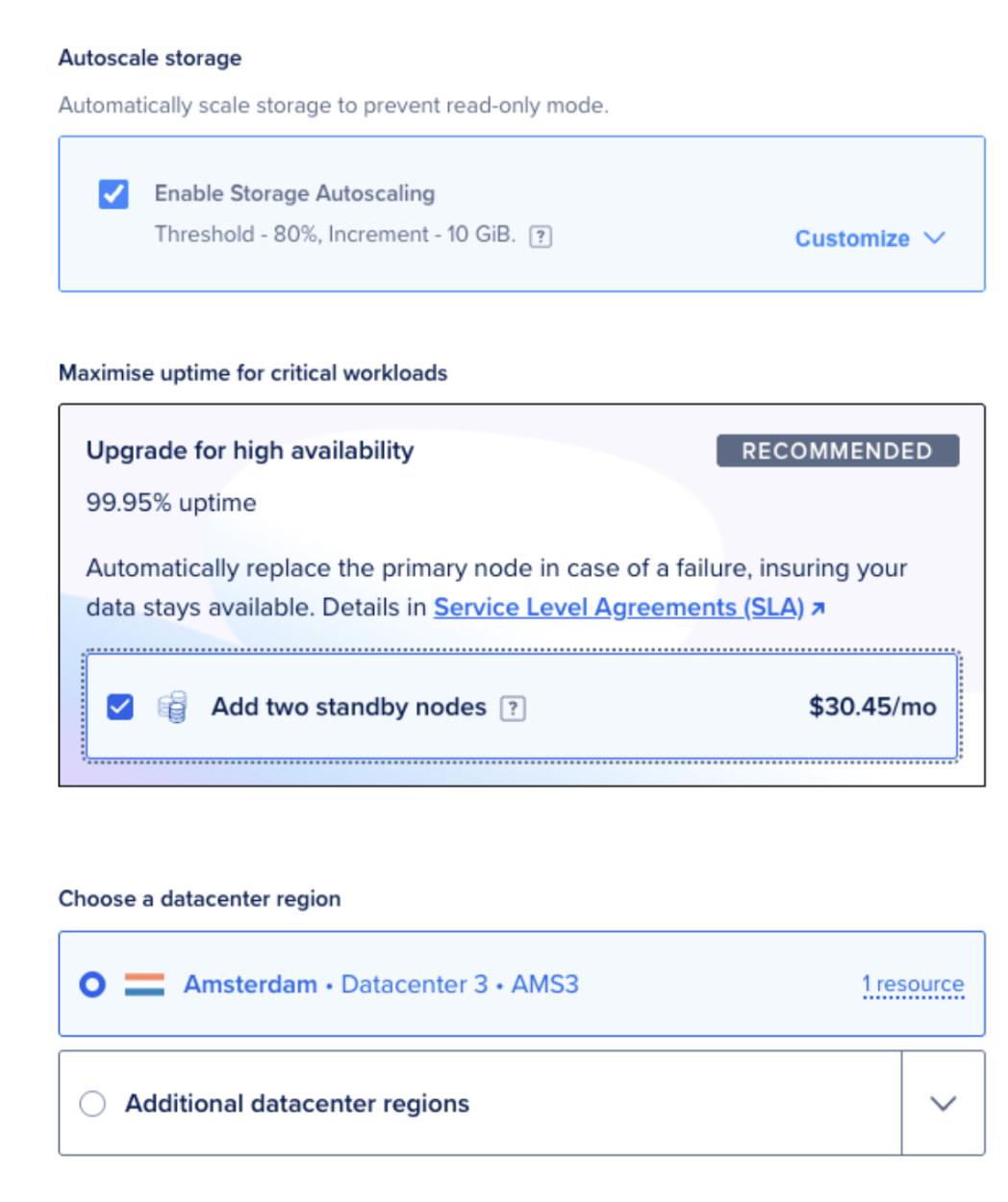Screen dimensions: 1008x1202
Task: Click the Netherlands flag icon
Action: 144,985
